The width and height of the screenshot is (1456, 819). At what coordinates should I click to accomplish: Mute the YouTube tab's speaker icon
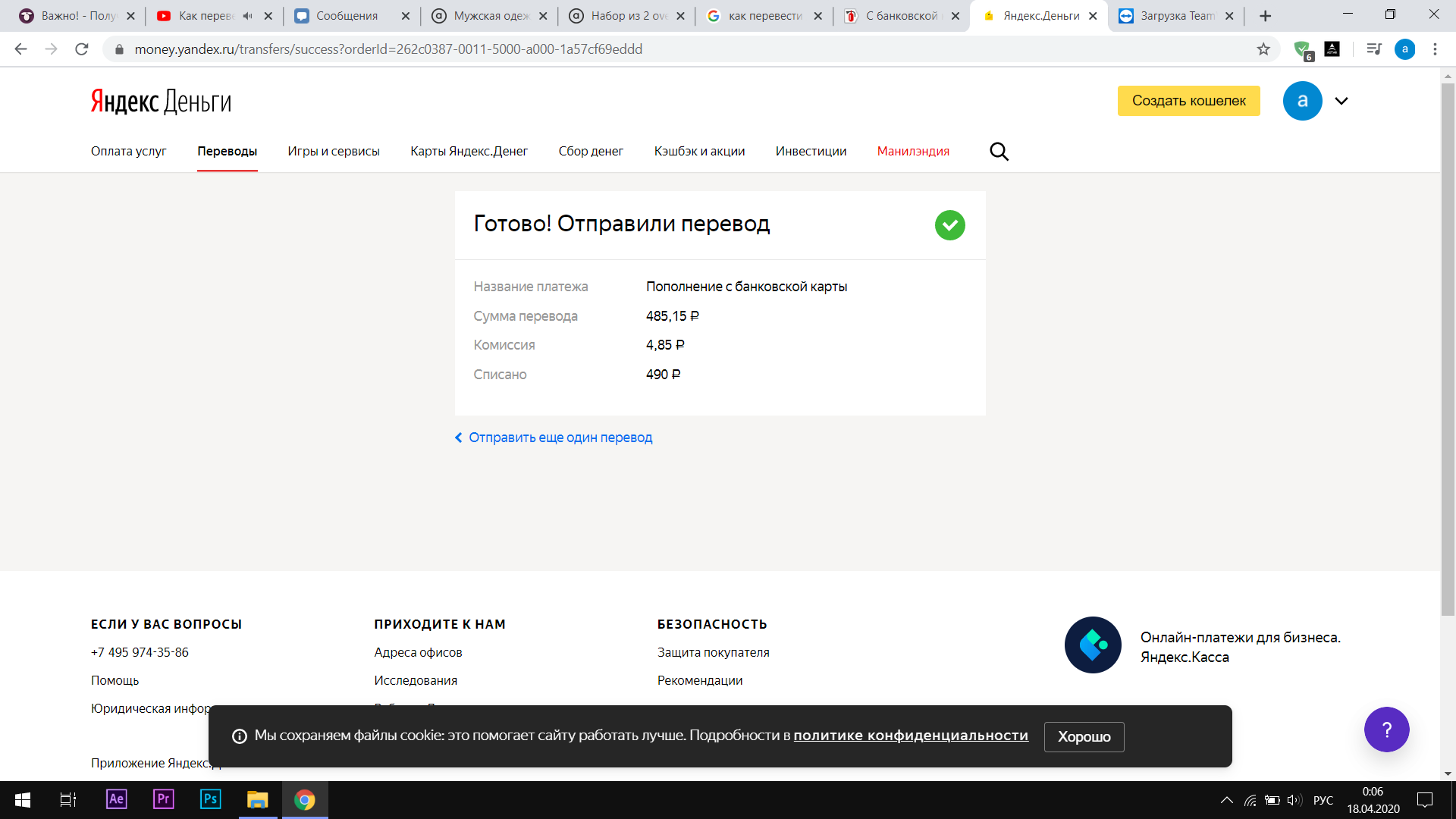(x=247, y=16)
